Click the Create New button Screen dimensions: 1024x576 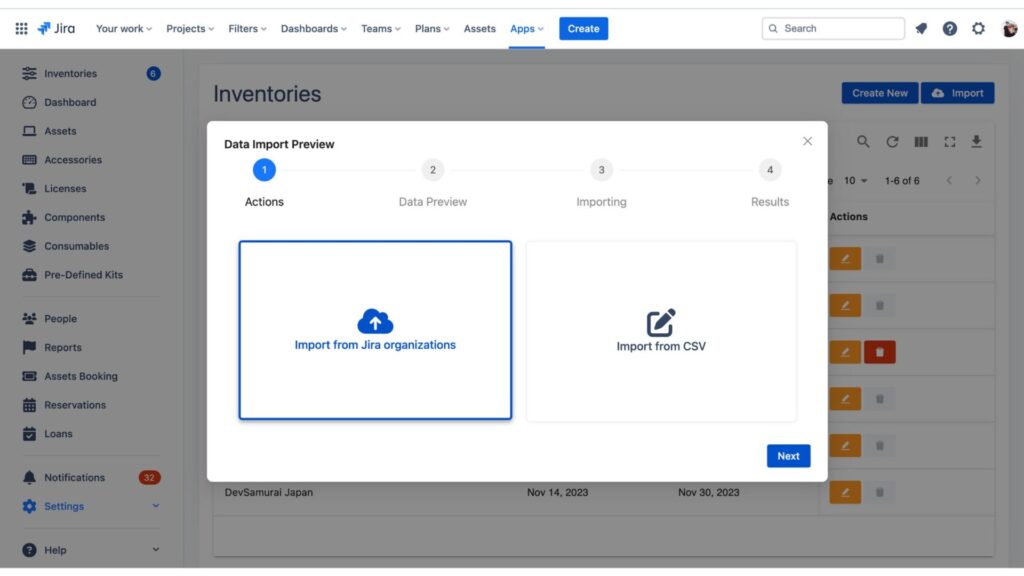tap(879, 92)
